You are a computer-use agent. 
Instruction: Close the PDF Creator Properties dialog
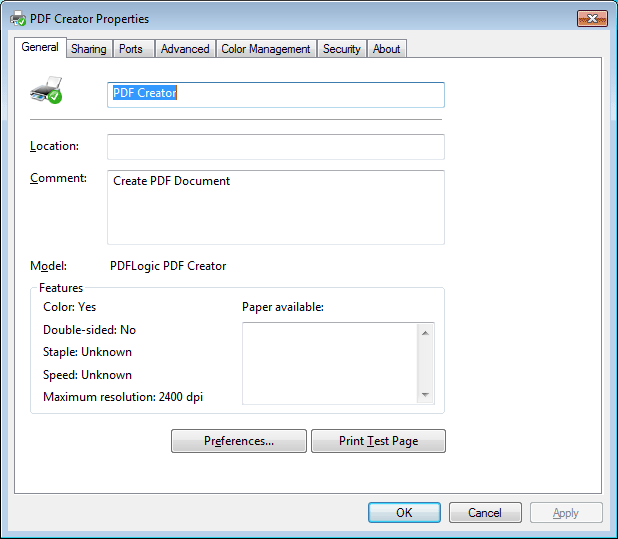(592, 19)
